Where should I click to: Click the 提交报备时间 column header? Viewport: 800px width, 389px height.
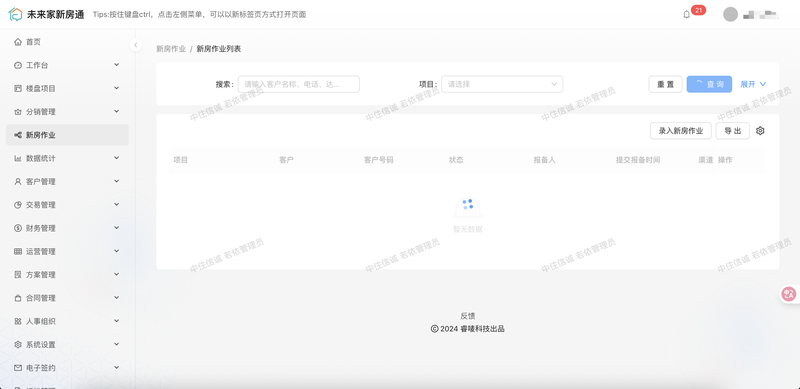pos(638,160)
